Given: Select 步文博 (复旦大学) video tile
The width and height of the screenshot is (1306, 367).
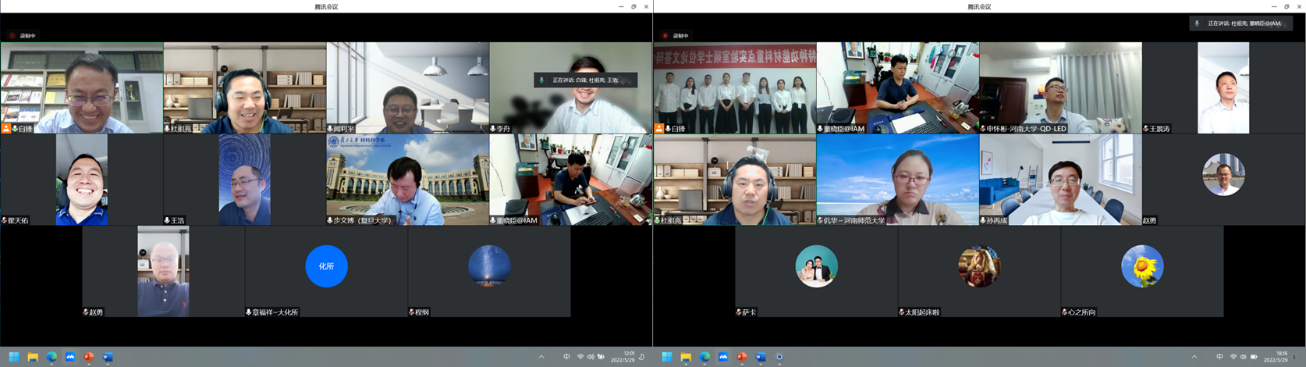Looking at the screenshot, I should (408, 180).
